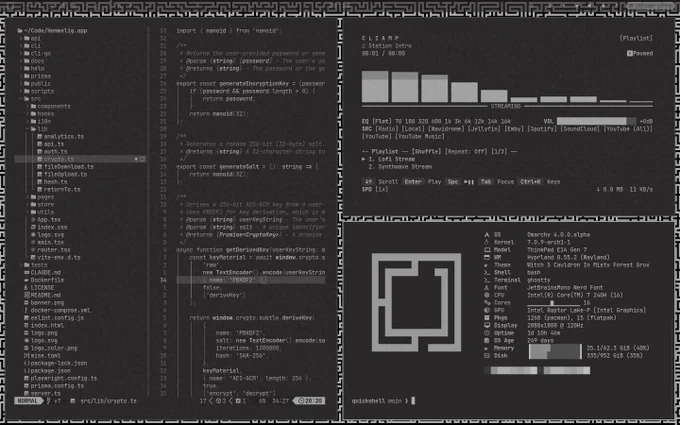The image size is (680, 425).
Task: Click the api.ts file icon
Action: (x=39, y=144)
